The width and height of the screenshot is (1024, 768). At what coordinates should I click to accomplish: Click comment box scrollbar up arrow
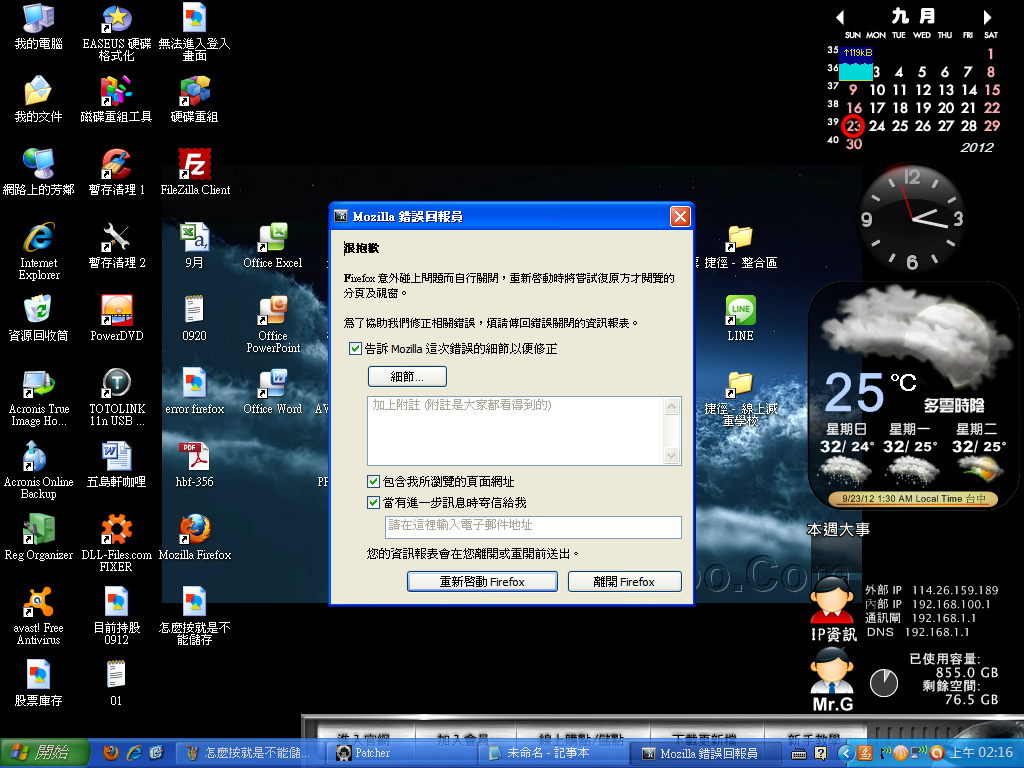[672, 406]
